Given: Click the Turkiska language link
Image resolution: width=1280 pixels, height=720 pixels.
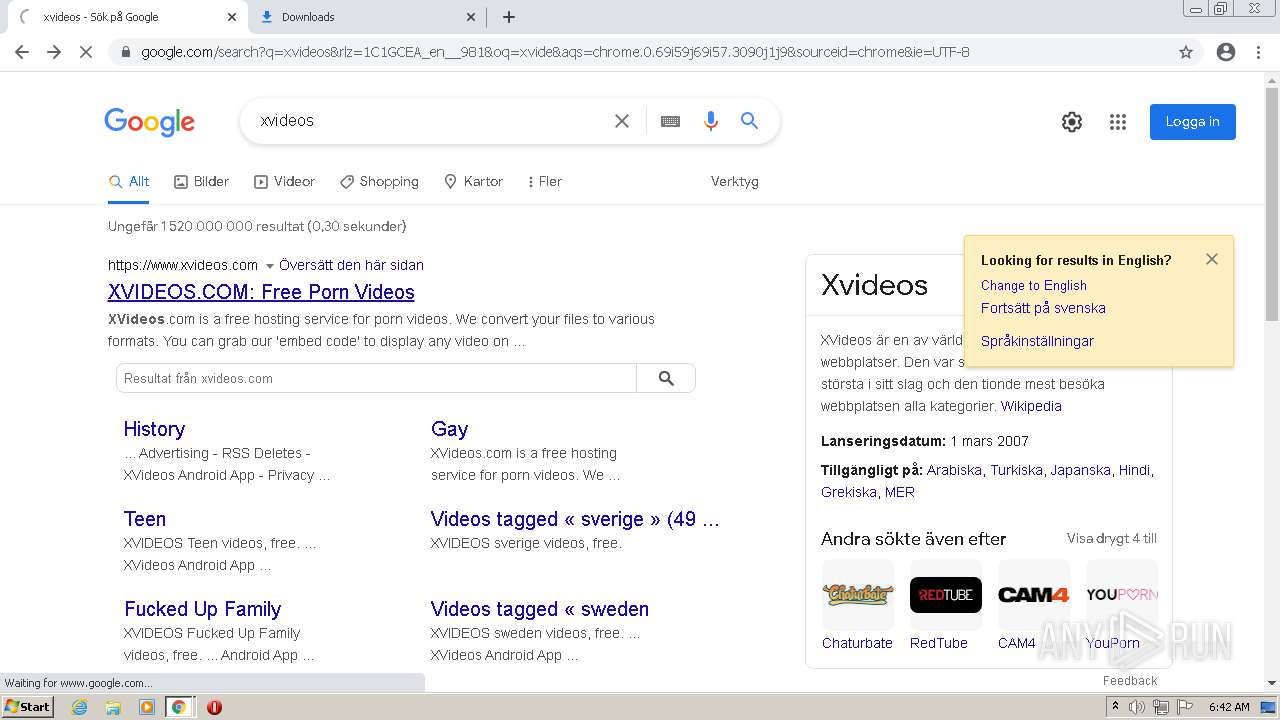Looking at the screenshot, I should pyautogui.click(x=1016, y=470).
